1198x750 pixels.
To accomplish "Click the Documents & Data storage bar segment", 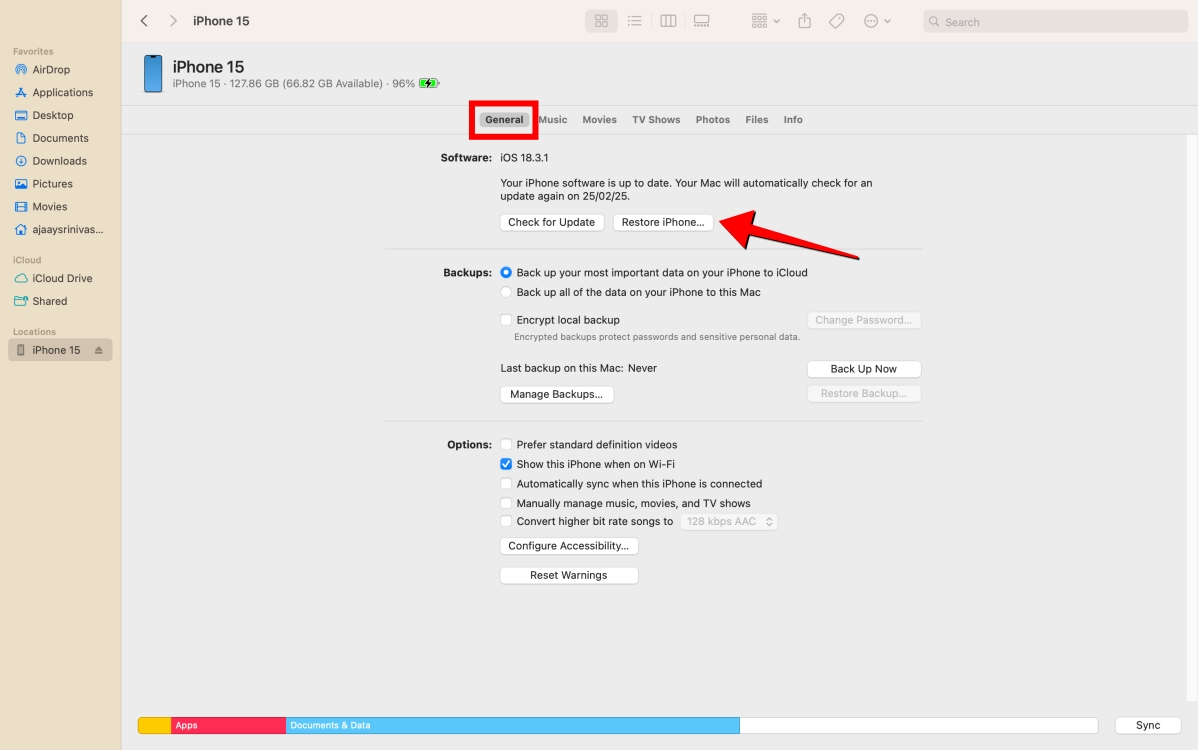I will coord(512,725).
